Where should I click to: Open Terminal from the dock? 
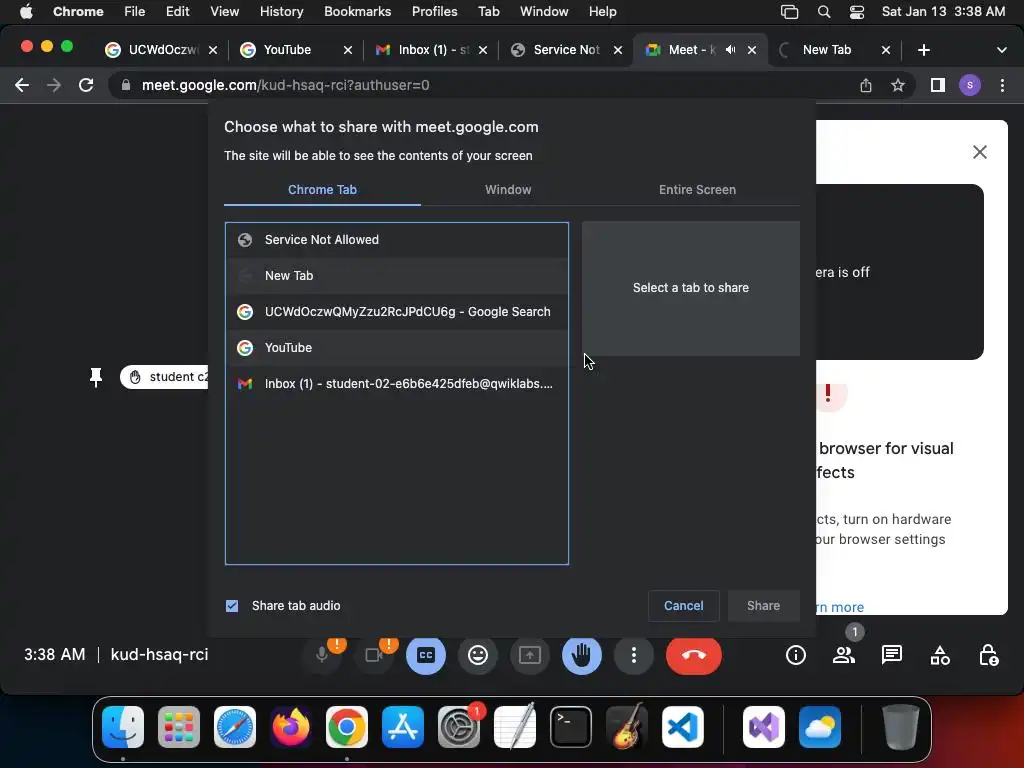tap(571, 727)
